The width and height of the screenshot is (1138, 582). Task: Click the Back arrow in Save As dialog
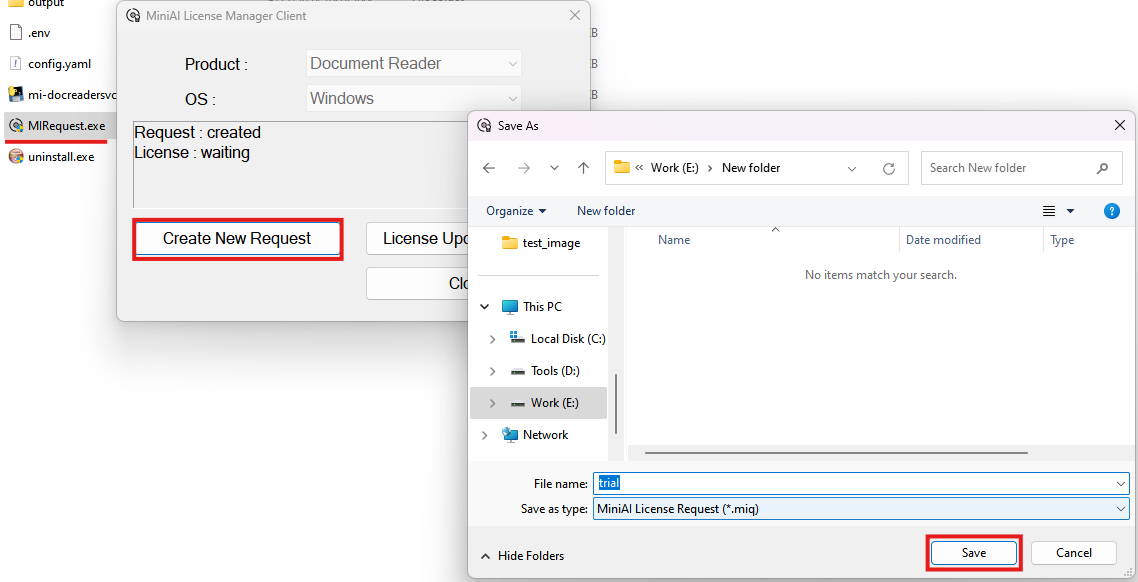(489, 168)
